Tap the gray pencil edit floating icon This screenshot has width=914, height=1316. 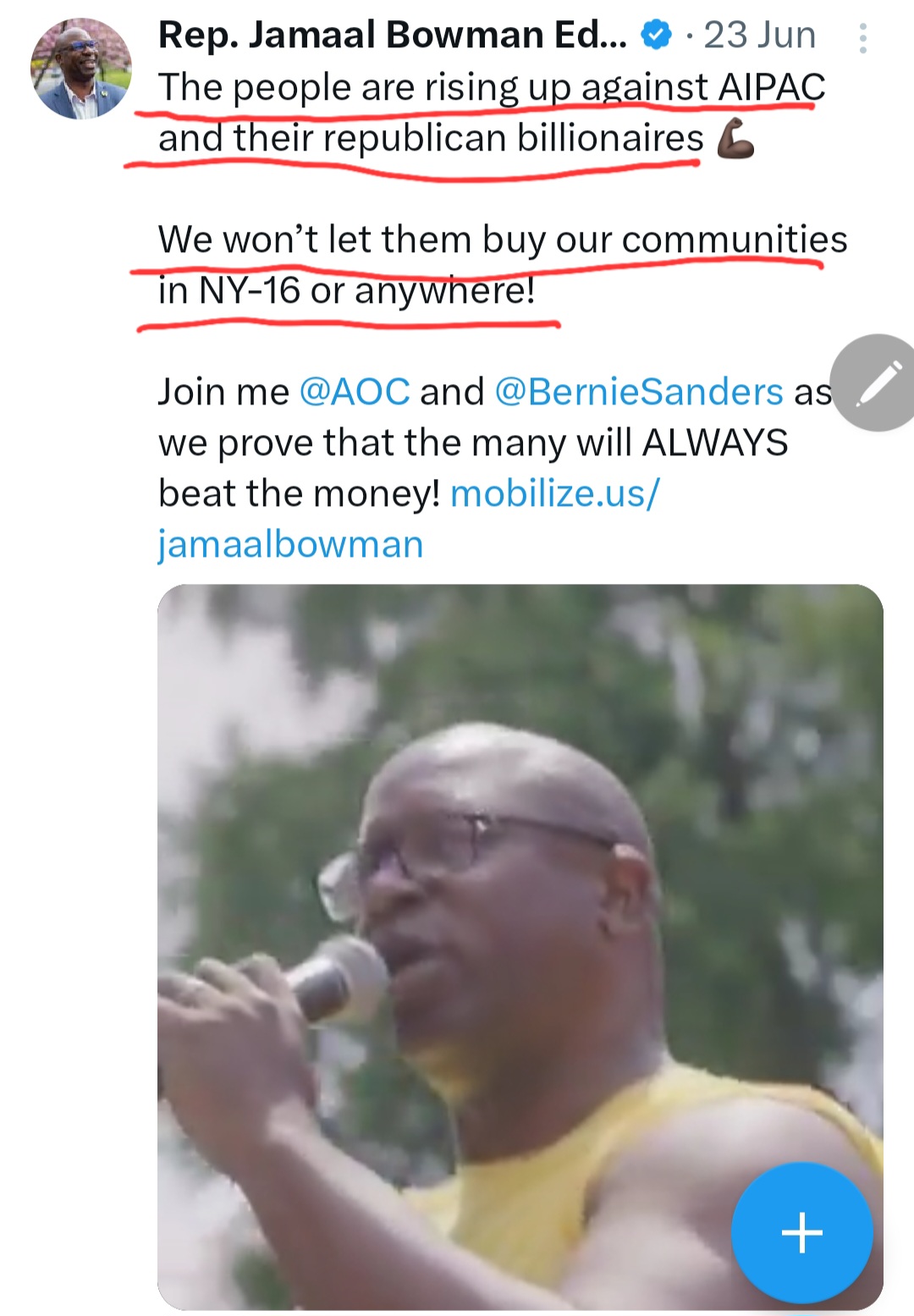875,383
